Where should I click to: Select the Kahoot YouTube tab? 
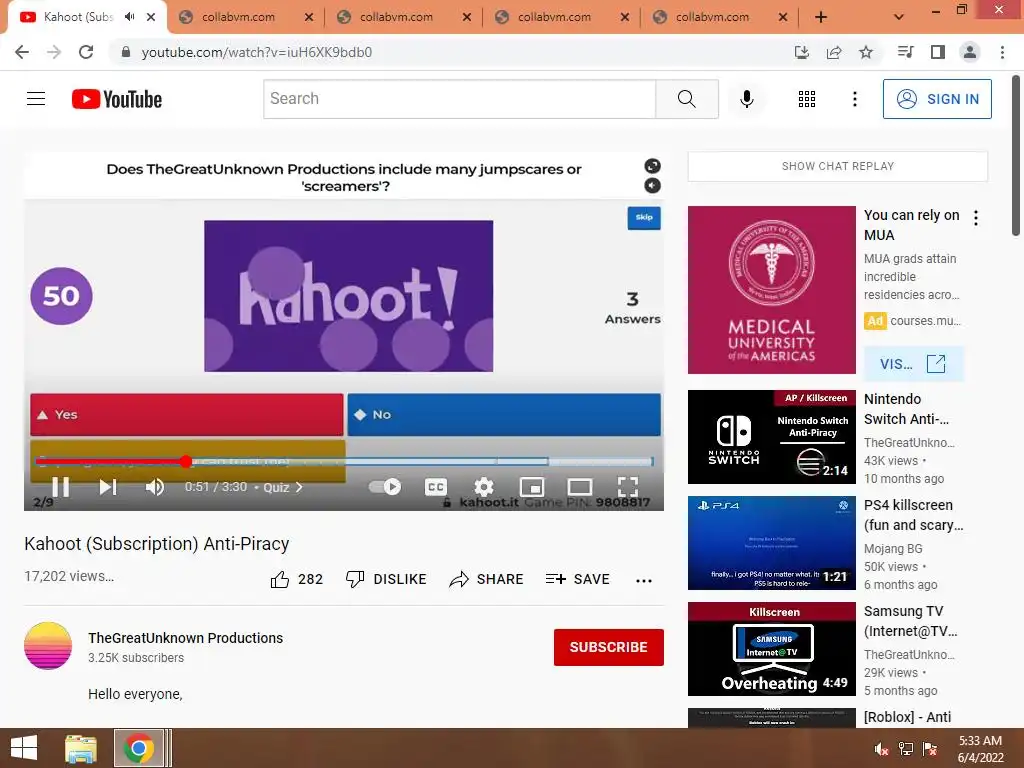78,17
